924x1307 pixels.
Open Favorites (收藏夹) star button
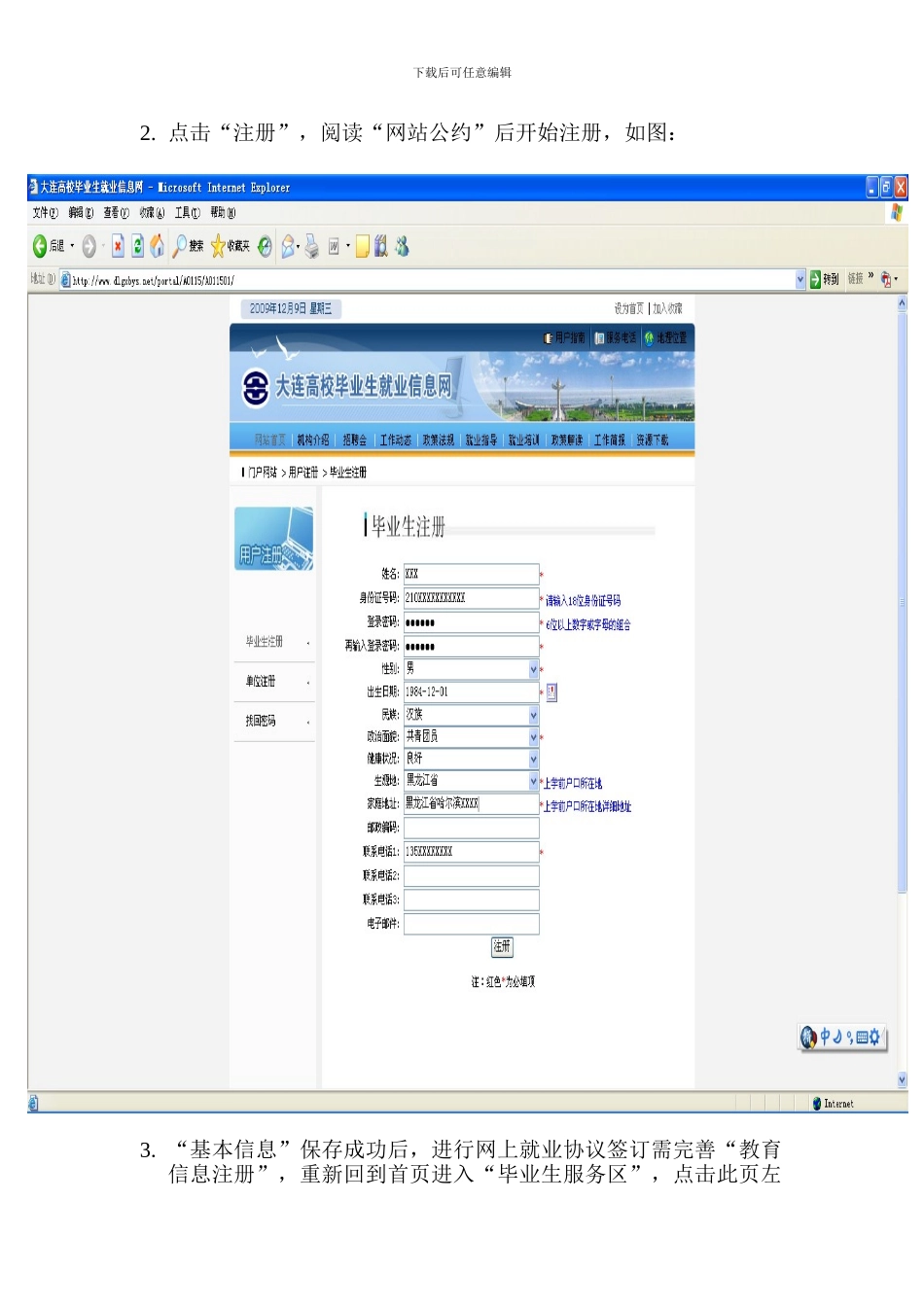point(231,246)
